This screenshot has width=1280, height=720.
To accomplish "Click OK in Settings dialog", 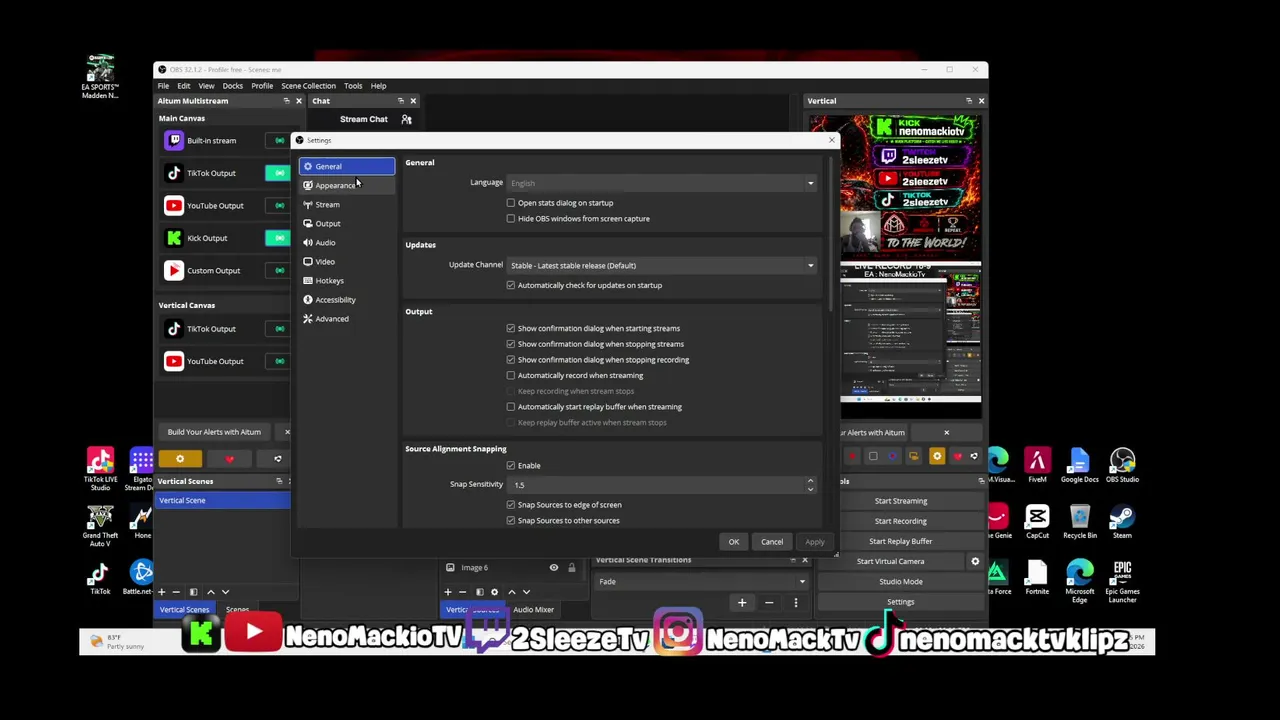I will (x=734, y=542).
